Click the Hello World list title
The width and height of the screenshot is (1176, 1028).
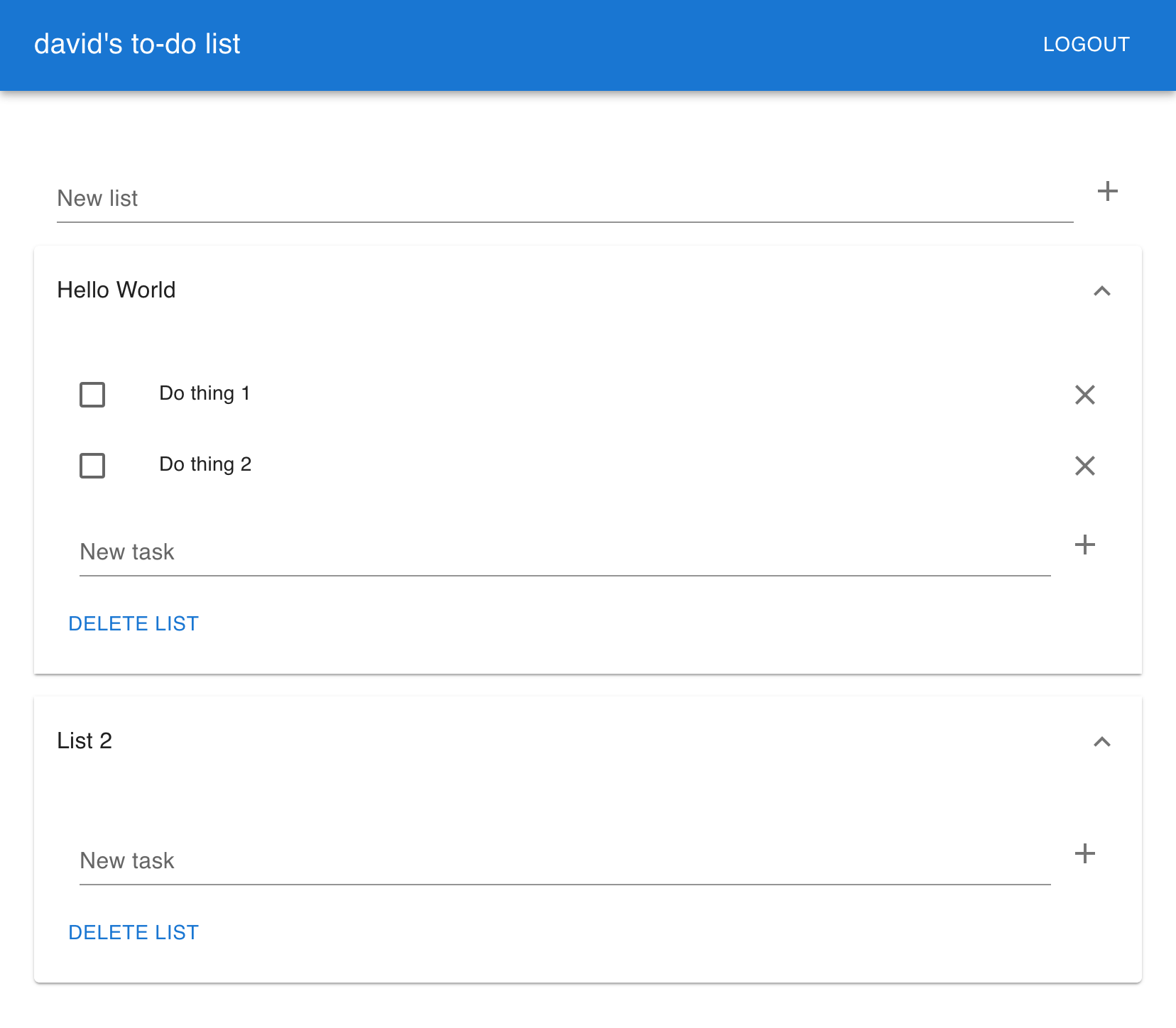coord(116,290)
